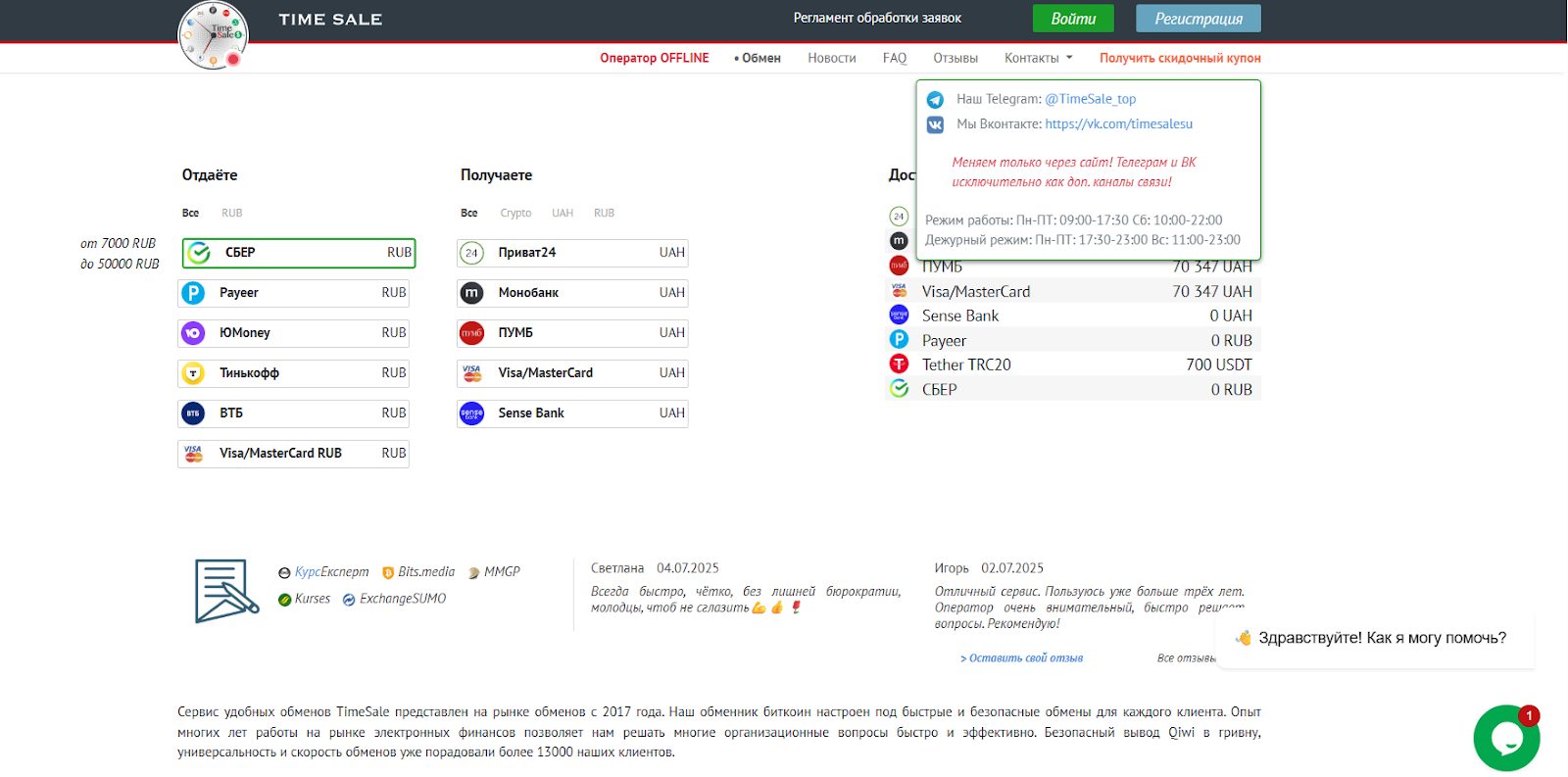Click the Tether TRC20 700 USDT reserve row
This screenshot has width=1568, height=777.
(x=1073, y=364)
